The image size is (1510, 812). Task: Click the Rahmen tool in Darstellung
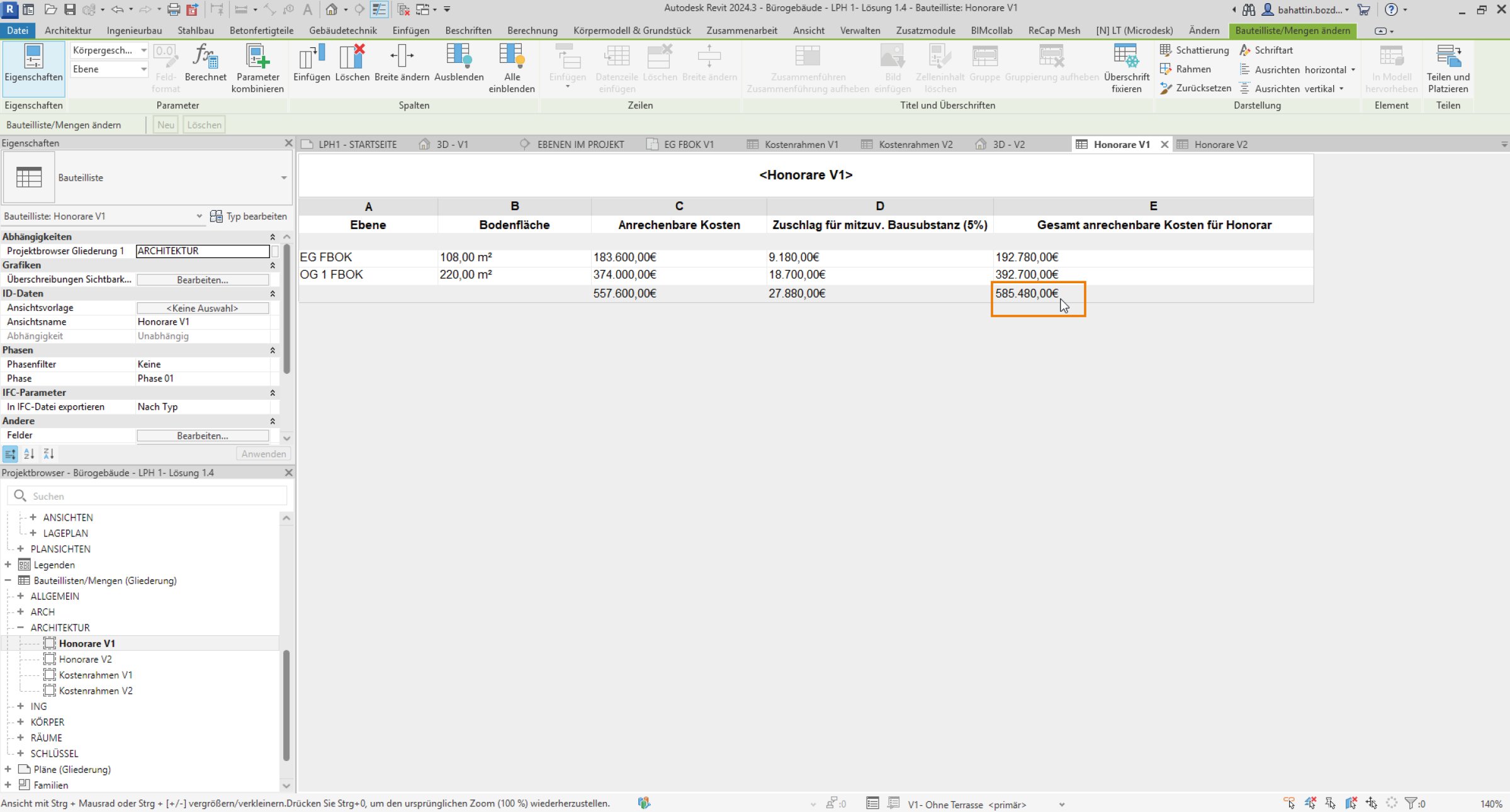coord(1185,69)
